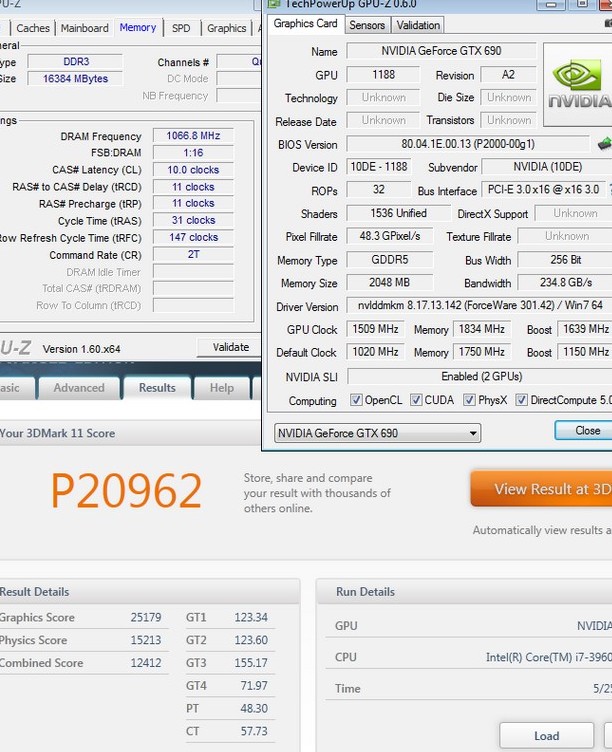Viewport: 612px width, 752px height.
Task: Toggle the CUDA checkbox
Action: point(416,400)
